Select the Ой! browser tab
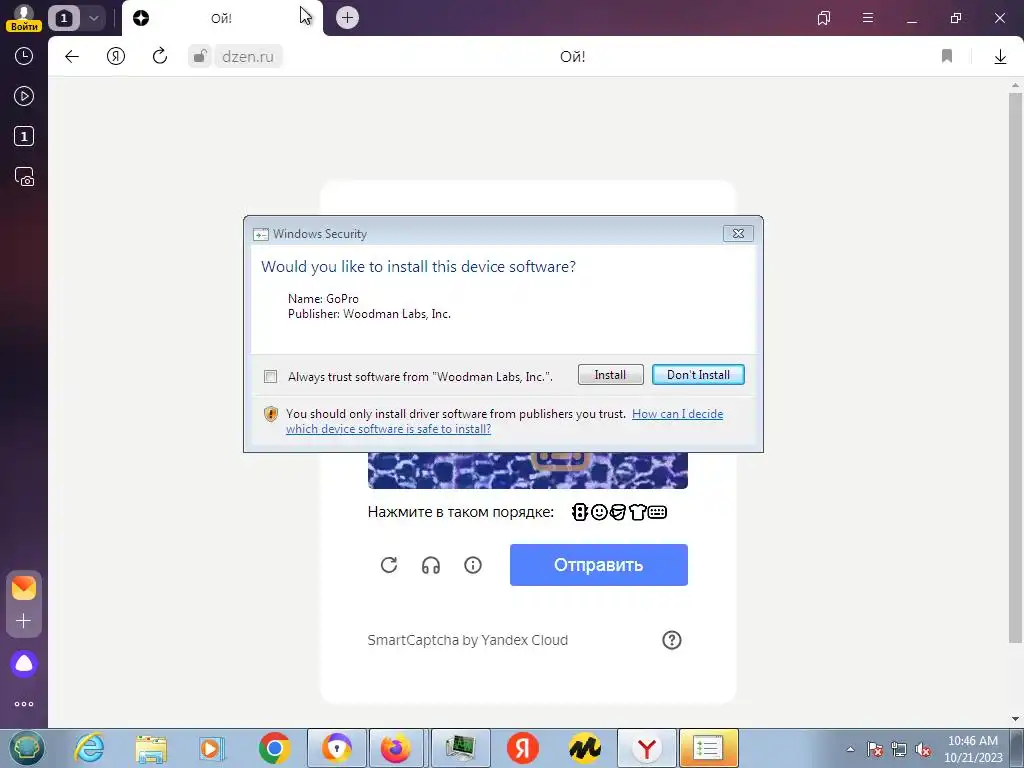Image resolution: width=1024 pixels, height=768 pixels. (221, 18)
